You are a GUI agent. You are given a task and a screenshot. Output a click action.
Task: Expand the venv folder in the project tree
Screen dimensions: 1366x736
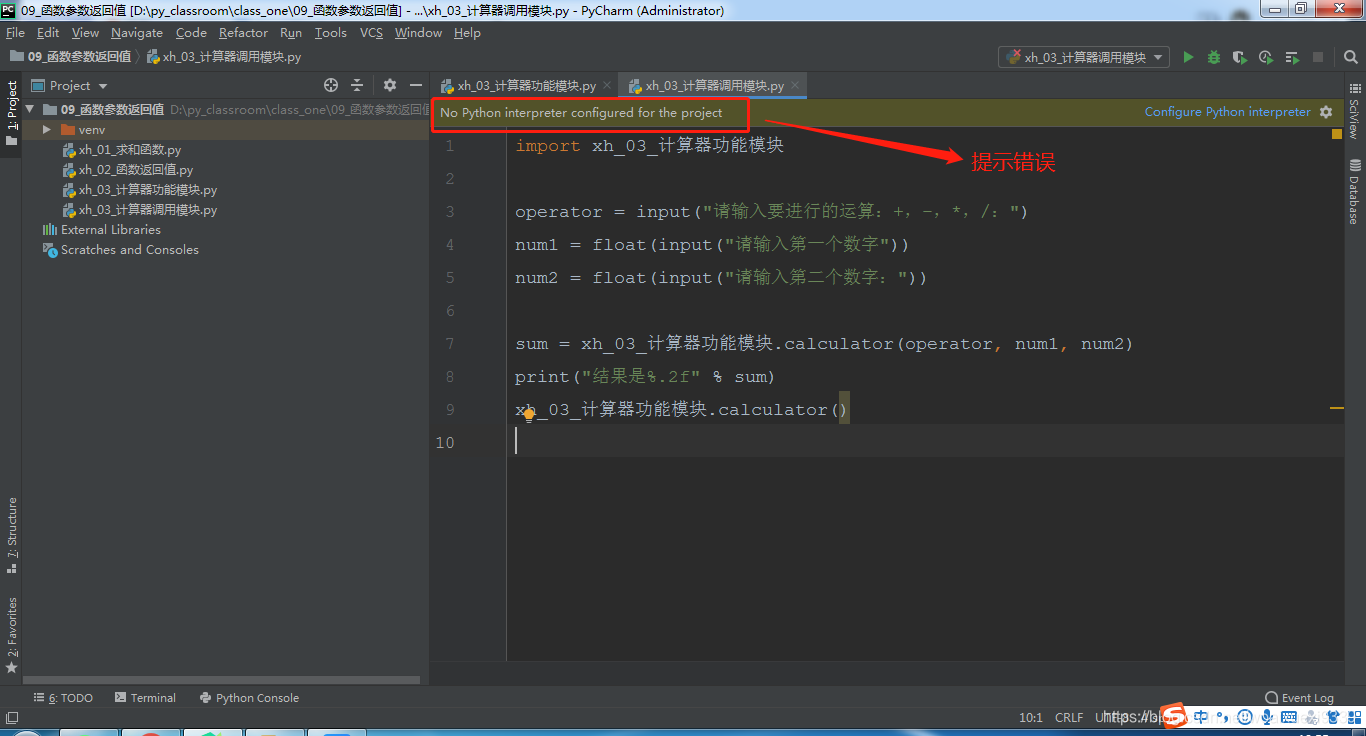[45, 129]
